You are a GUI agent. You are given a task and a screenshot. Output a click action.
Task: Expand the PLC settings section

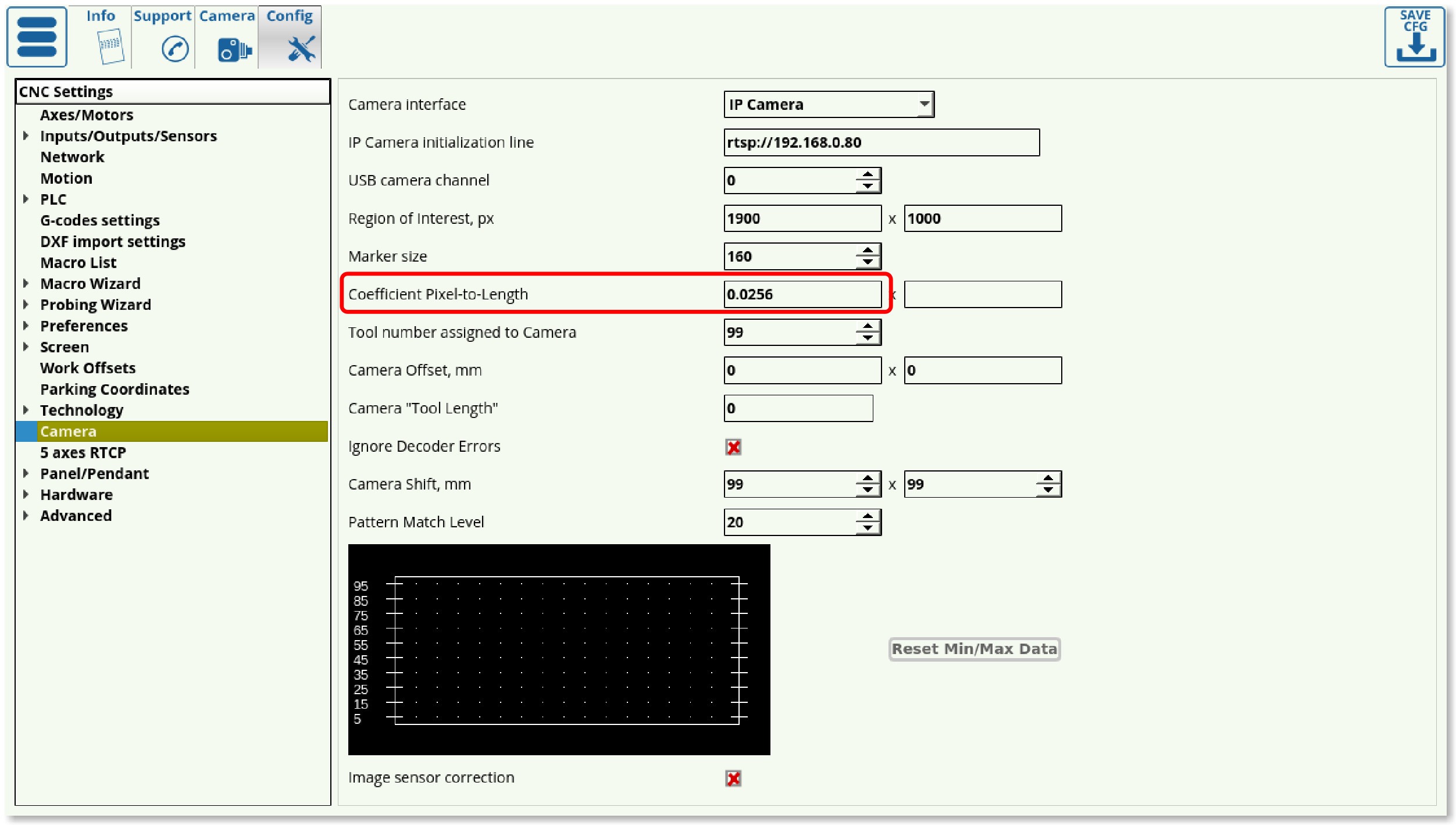coord(27,199)
